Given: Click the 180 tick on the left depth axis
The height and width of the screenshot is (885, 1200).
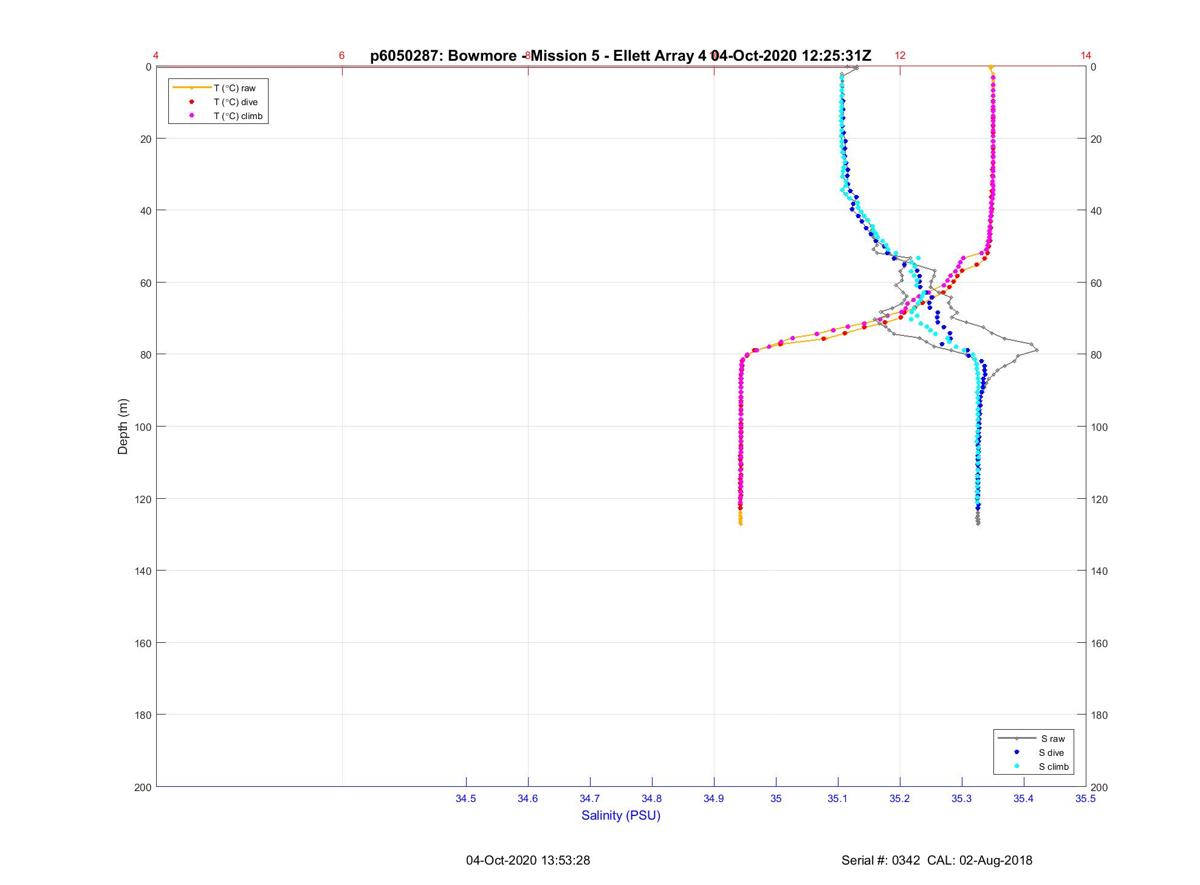Looking at the screenshot, I should 142,715.
